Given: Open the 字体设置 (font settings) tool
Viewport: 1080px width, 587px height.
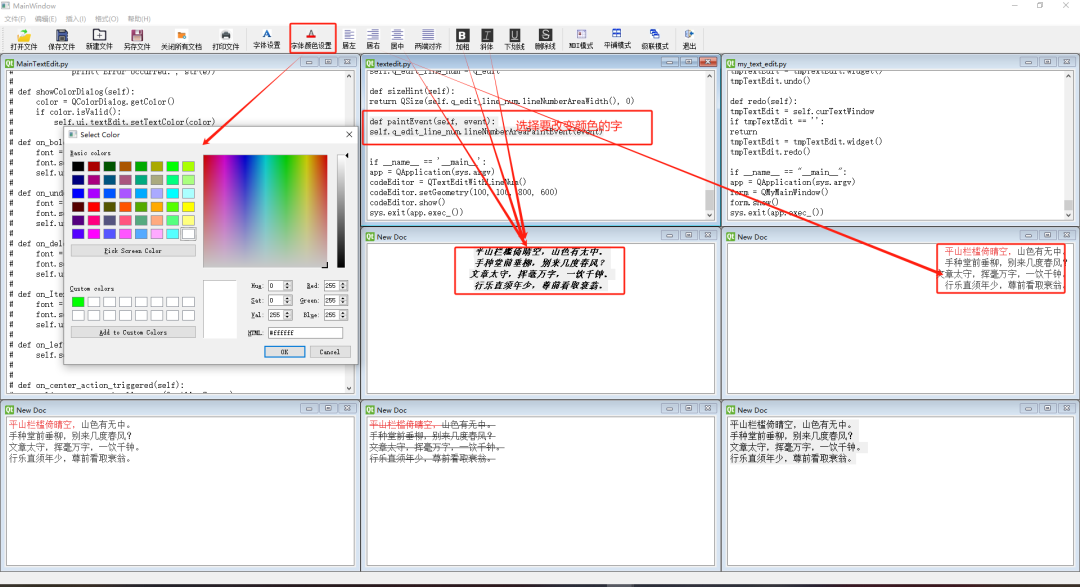Looking at the screenshot, I should point(267,39).
